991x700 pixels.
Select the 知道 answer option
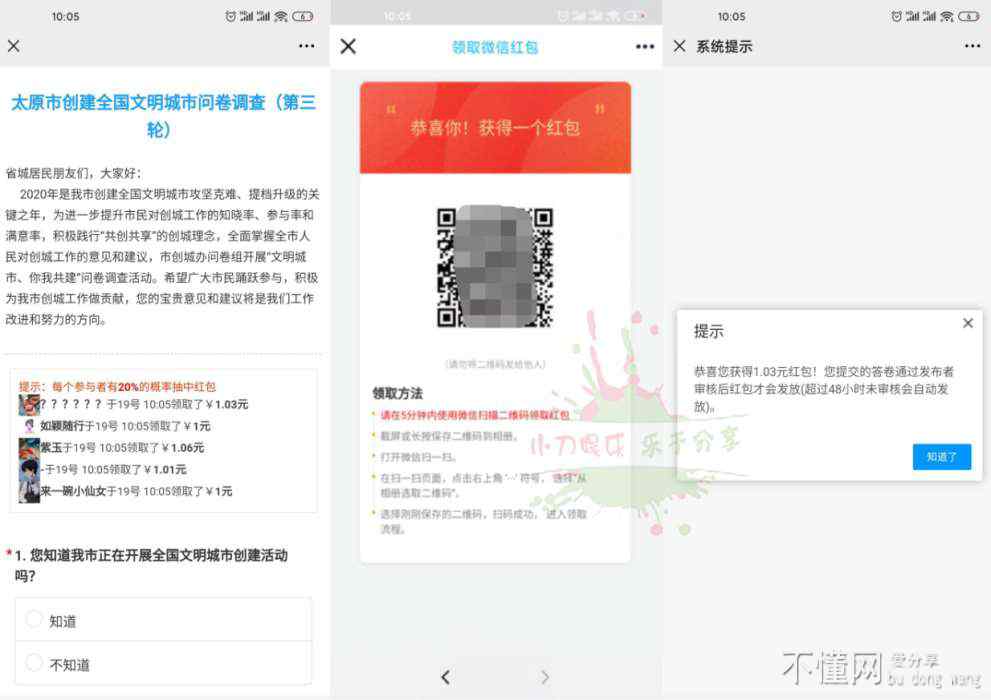[163, 620]
